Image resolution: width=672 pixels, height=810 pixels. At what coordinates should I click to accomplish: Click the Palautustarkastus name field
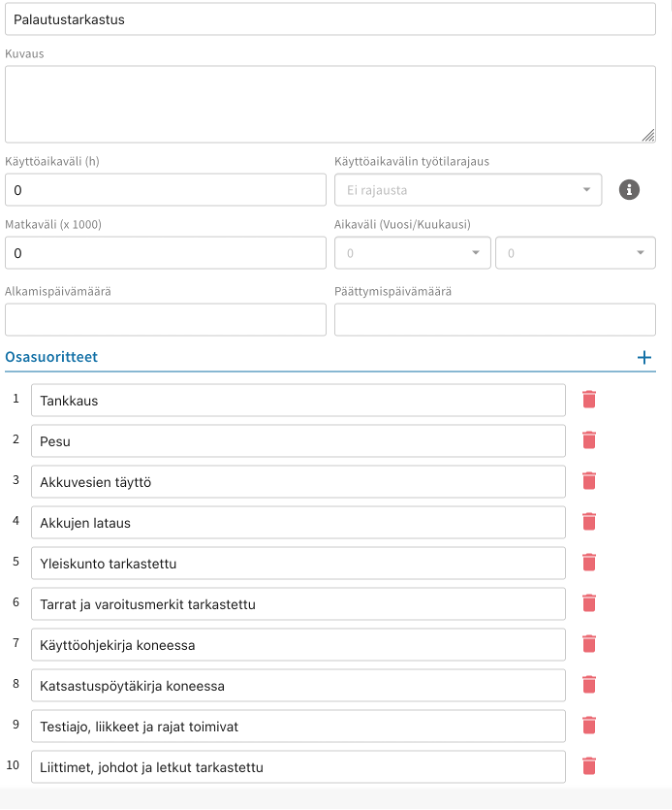point(330,19)
